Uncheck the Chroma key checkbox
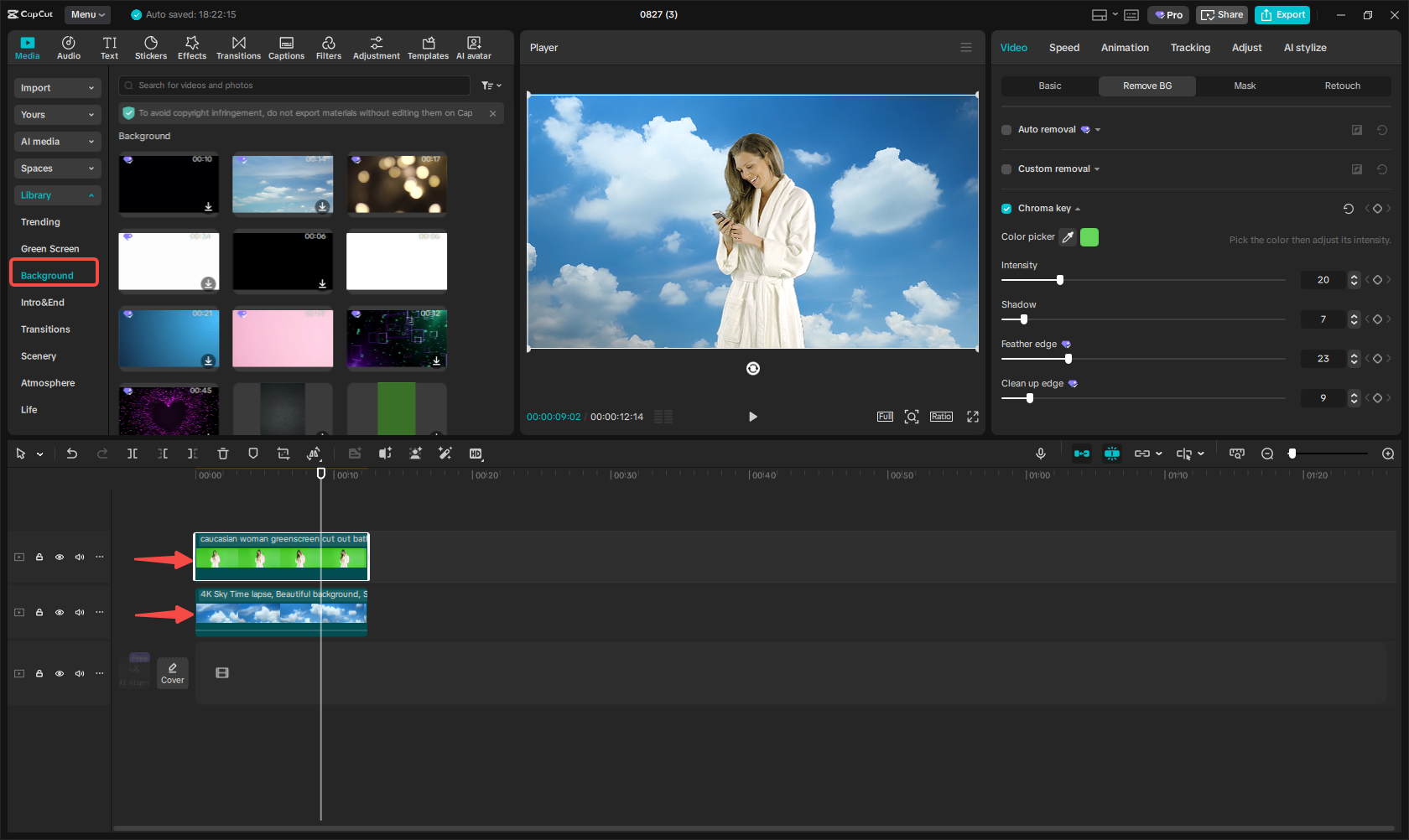 1006,209
